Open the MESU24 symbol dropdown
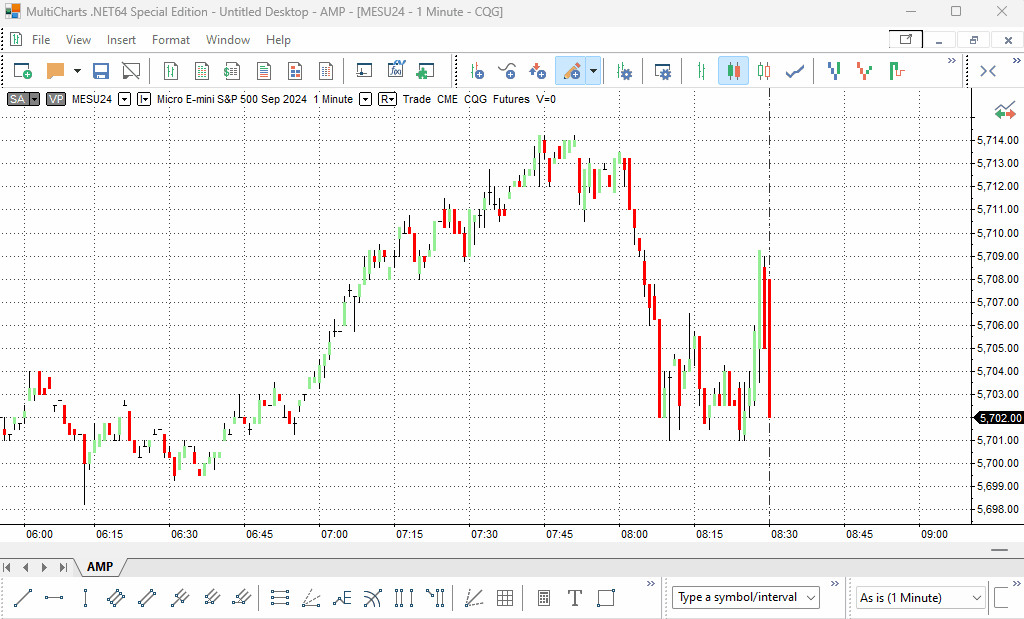 tap(125, 99)
